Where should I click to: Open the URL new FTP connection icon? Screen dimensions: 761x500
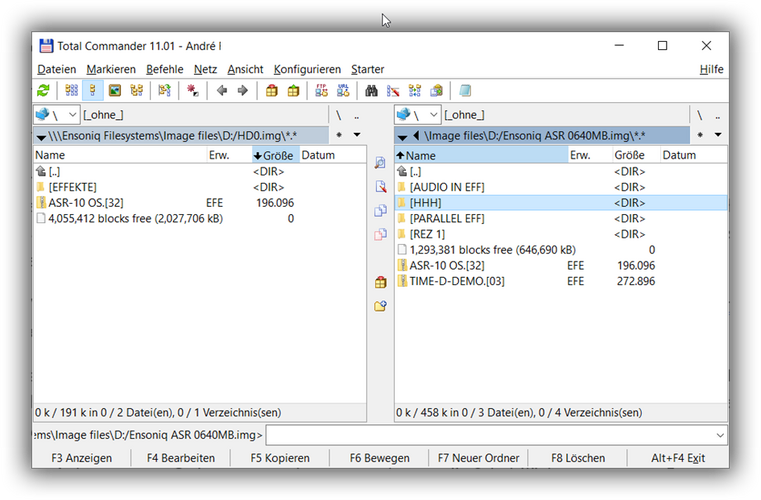(343, 90)
